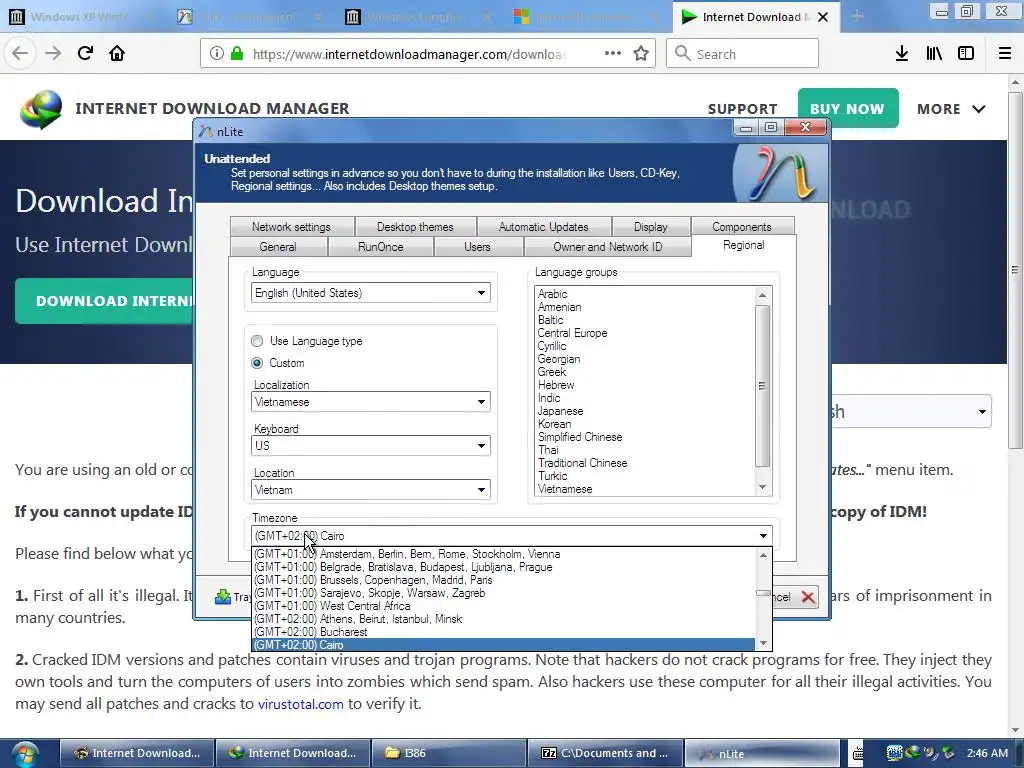Image resolution: width=1024 pixels, height=768 pixels.
Task: Open the language select dropdown on webpage
Action: point(911,411)
